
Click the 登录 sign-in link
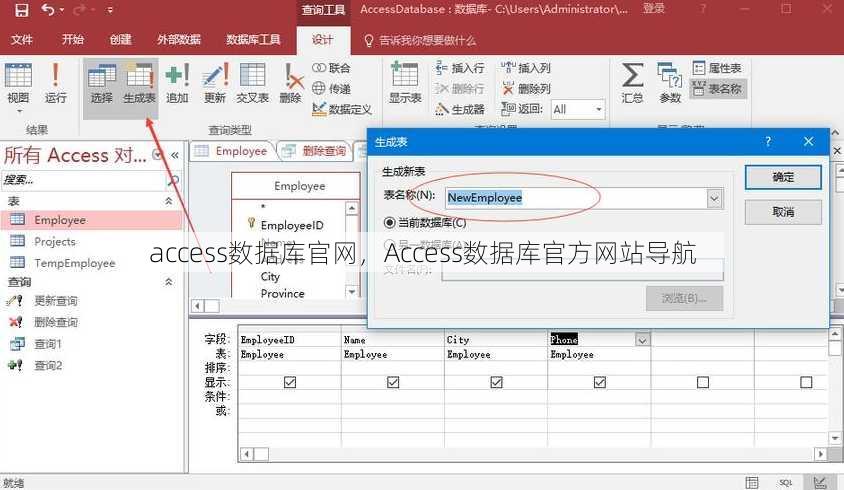653,9
